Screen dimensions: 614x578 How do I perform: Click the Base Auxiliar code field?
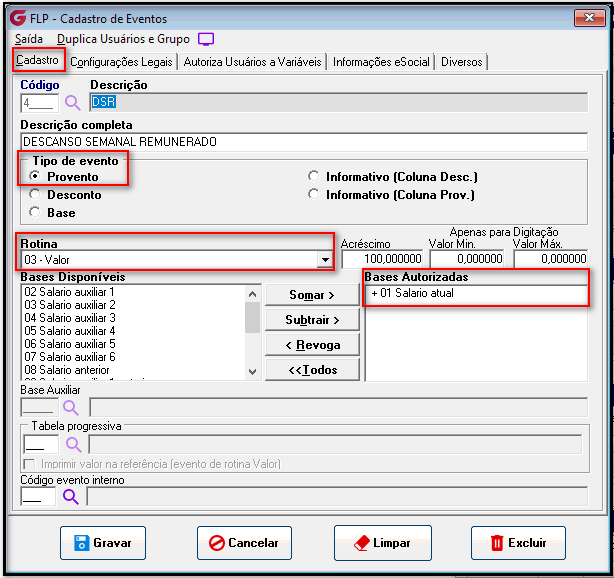coord(39,408)
